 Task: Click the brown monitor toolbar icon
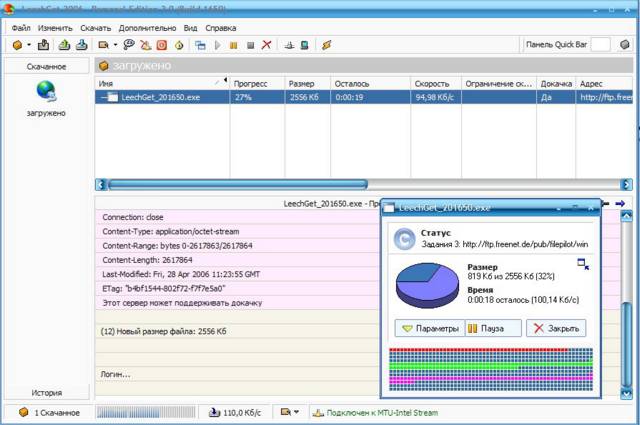104,45
